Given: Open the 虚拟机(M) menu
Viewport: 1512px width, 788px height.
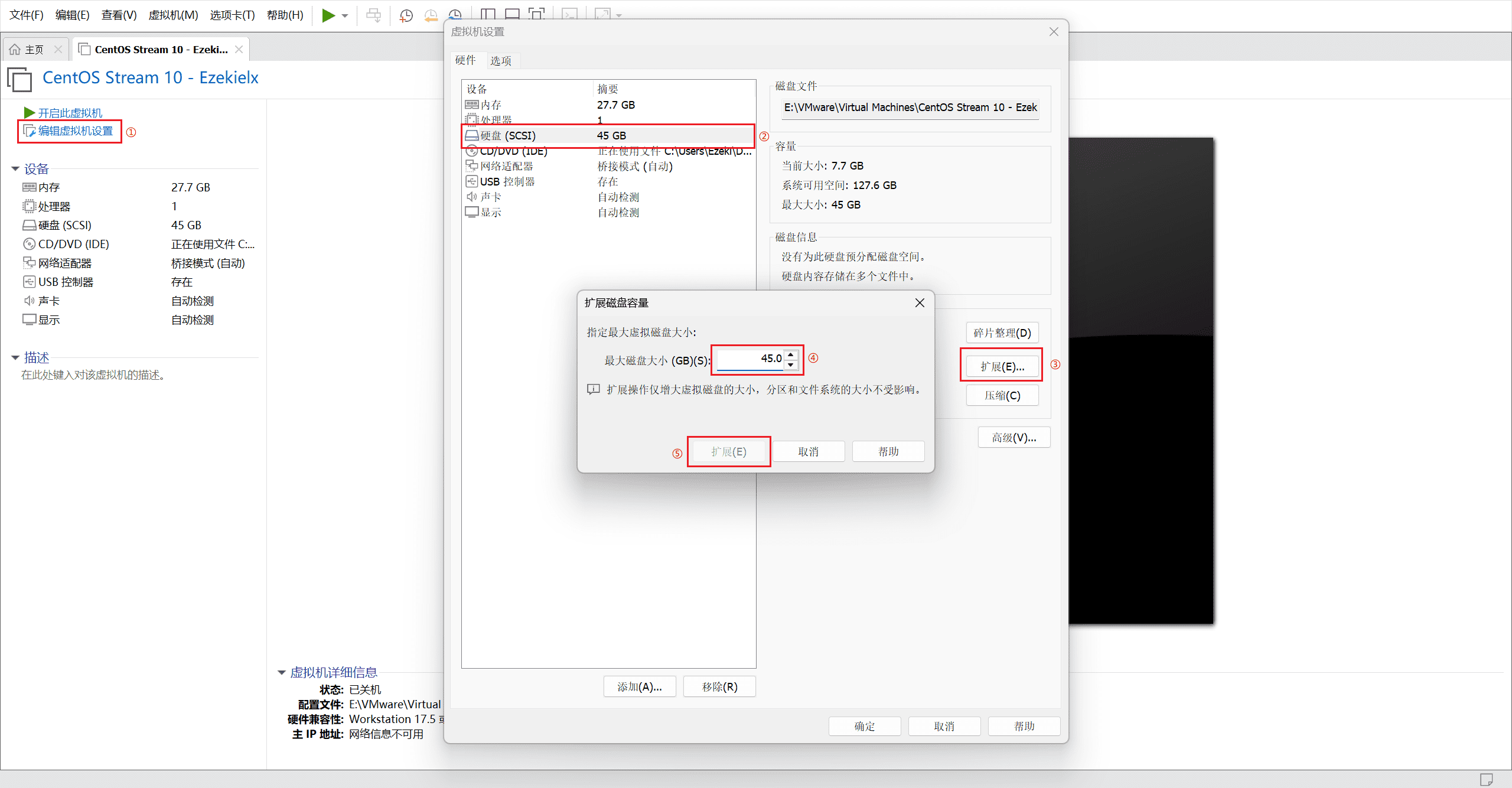Looking at the screenshot, I should pos(172,15).
